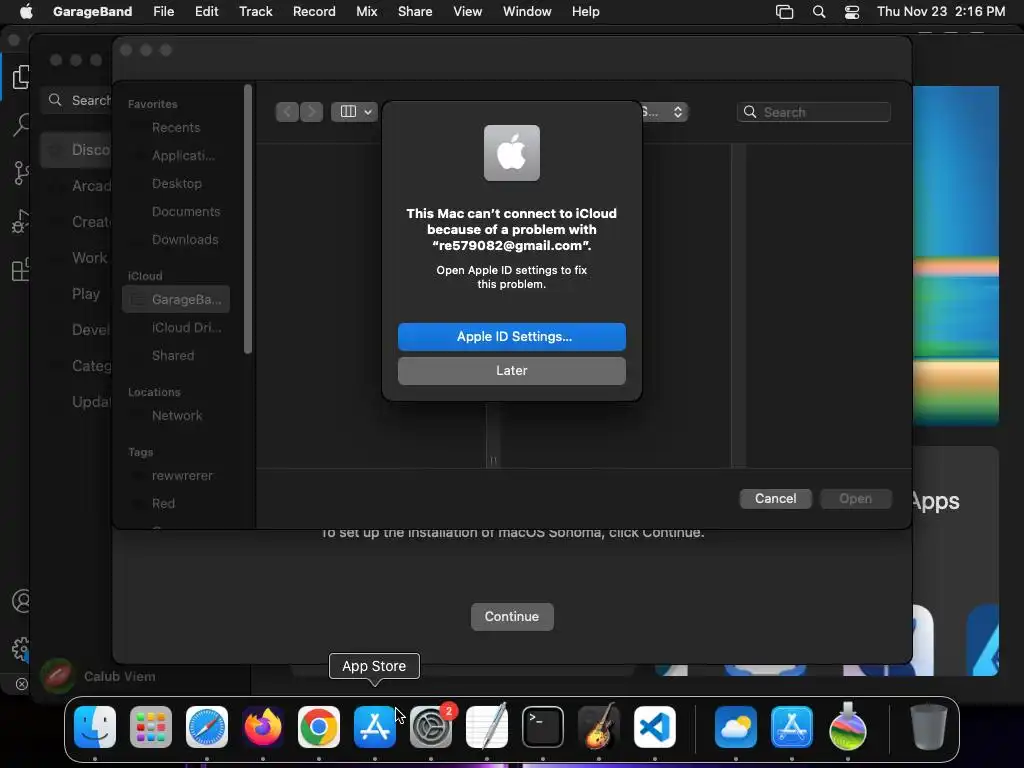1024x768 pixels.
Task: Open the Share menu
Action: (415, 12)
